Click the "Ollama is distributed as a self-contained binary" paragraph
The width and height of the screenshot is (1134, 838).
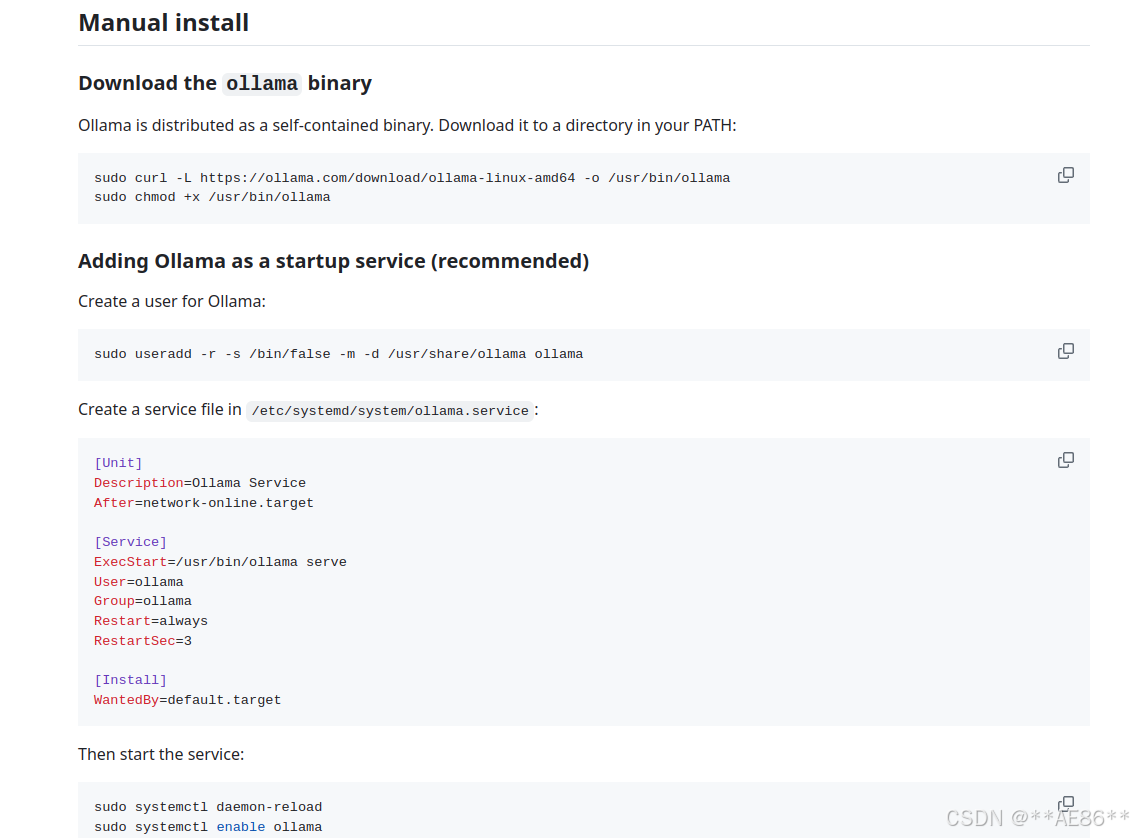click(407, 125)
